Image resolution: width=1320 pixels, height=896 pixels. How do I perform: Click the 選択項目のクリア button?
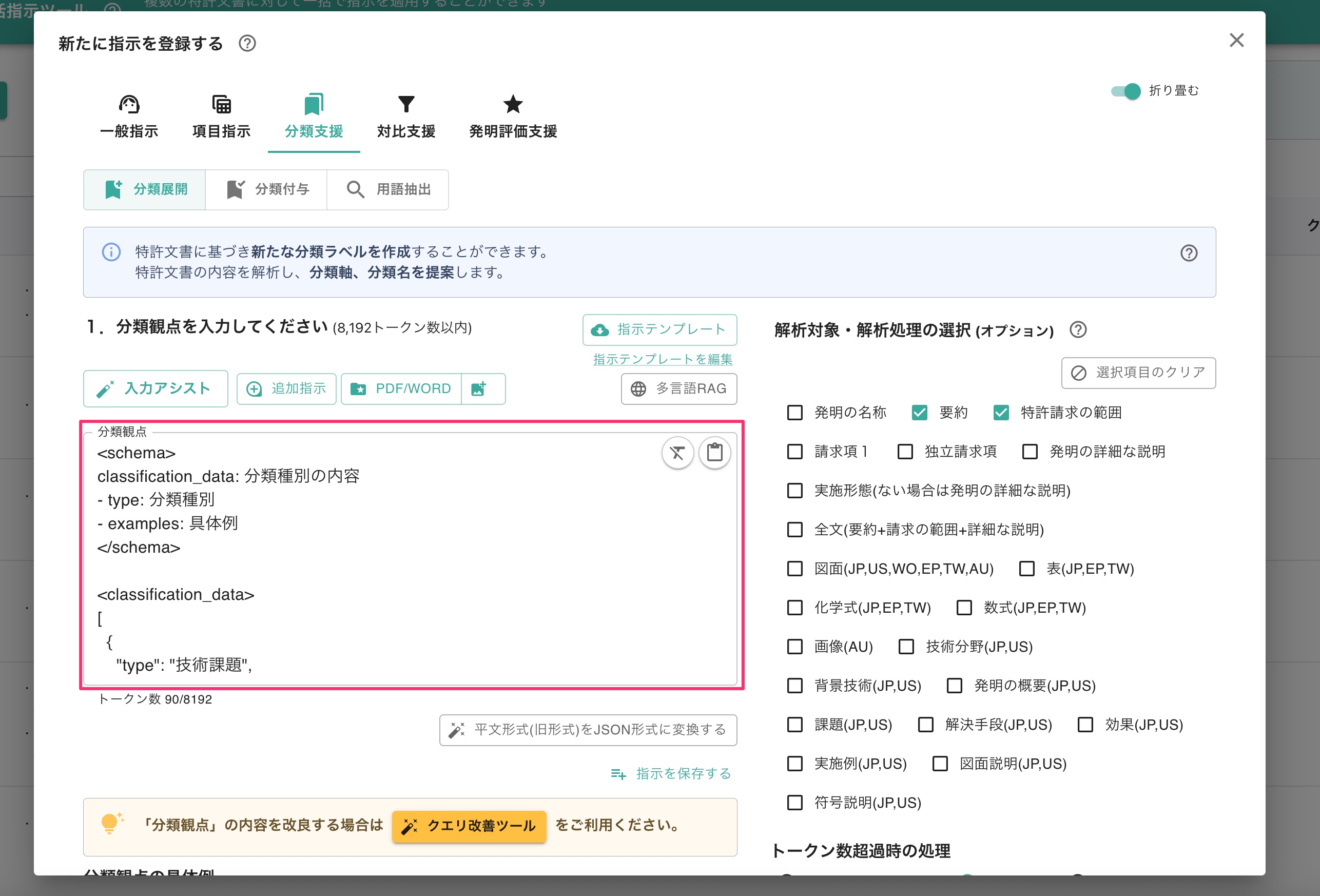(1138, 373)
